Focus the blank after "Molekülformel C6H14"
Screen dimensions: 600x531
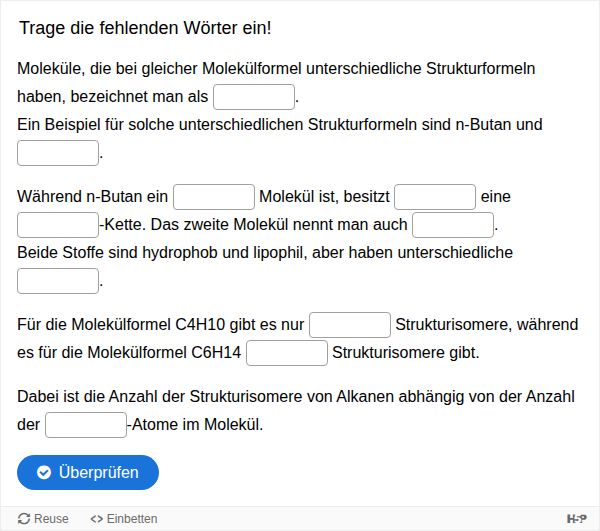[x=287, y=353]
